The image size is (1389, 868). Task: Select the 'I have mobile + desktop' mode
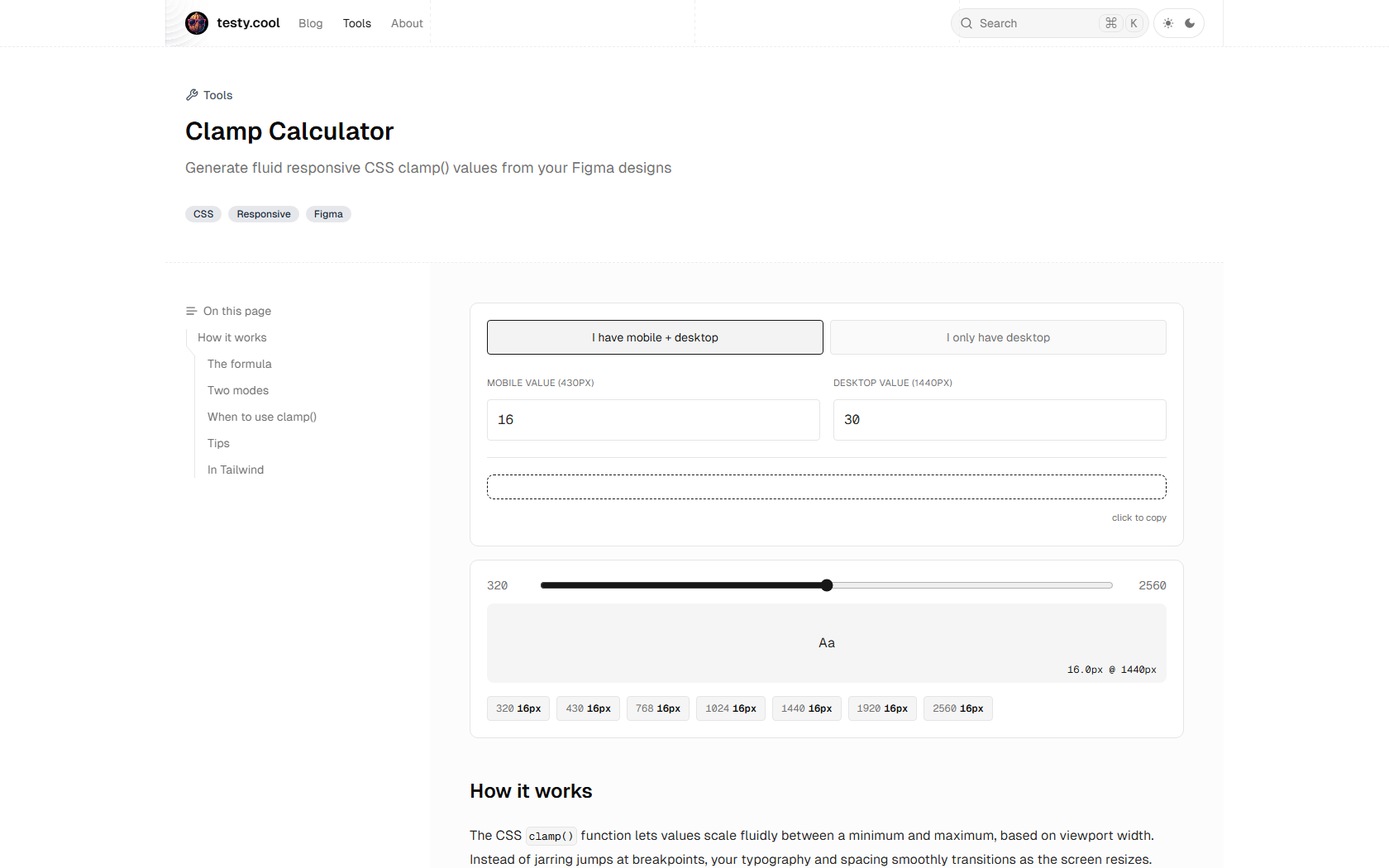tap(654, 337)
